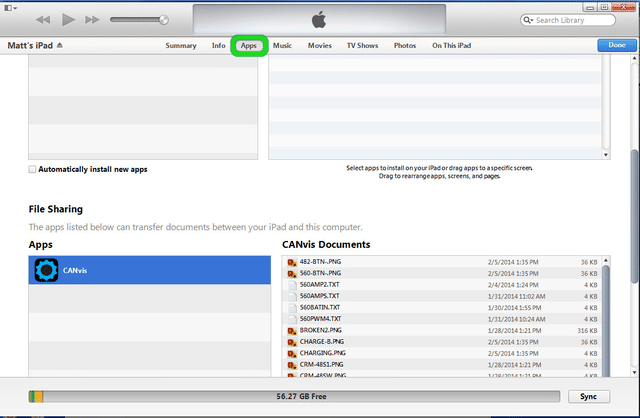Switch to the TV Shows tab
The image size is (640, 418).
click(x=362, y=46)
